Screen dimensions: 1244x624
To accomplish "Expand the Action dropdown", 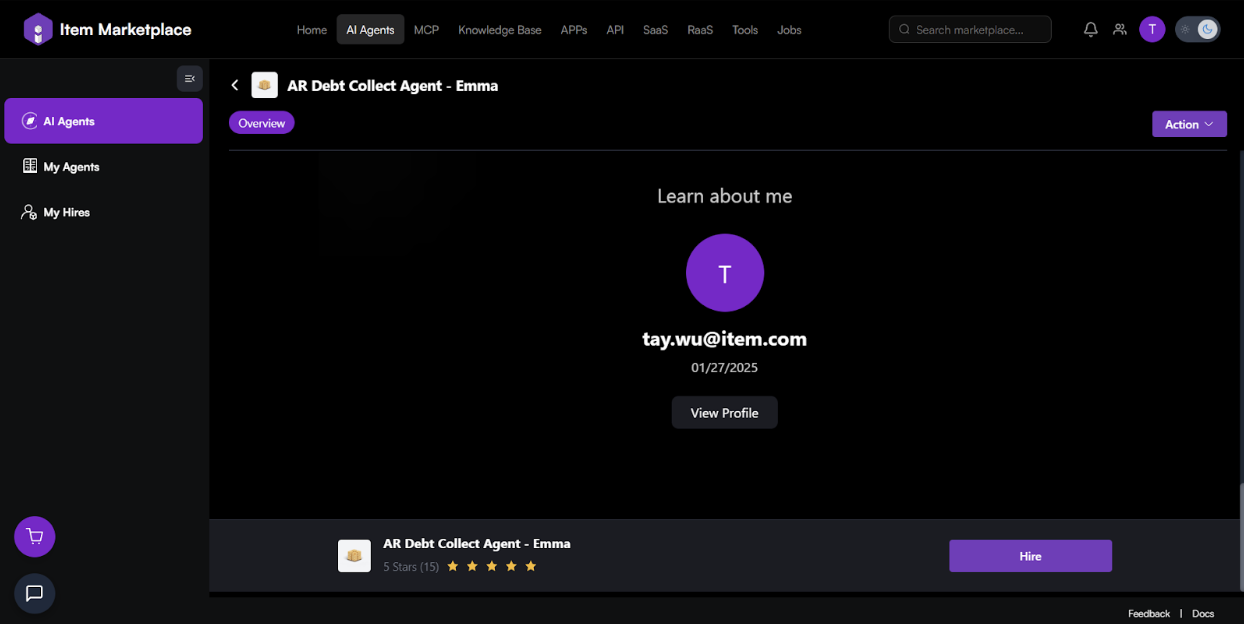I will (1188, 124).
